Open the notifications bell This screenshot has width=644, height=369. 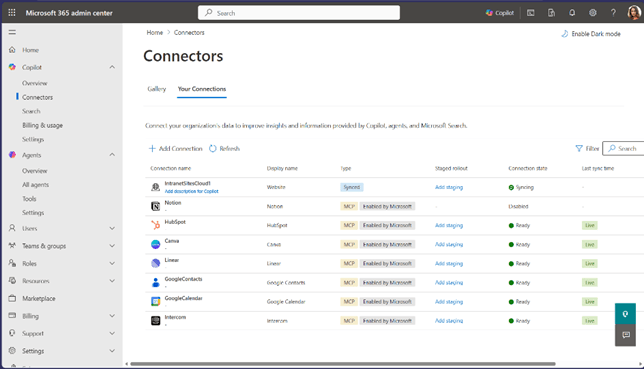point(572,13)
